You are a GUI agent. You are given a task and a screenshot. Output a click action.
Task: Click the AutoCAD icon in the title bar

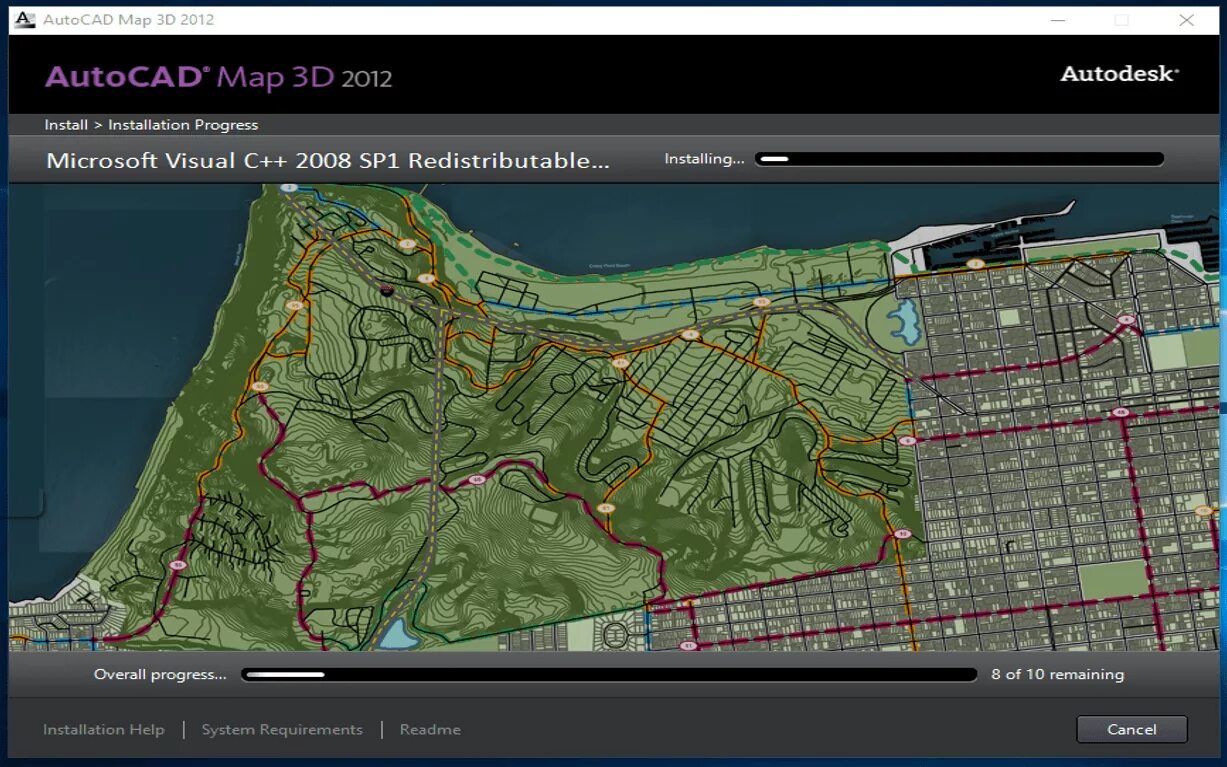tap(25, 20)
